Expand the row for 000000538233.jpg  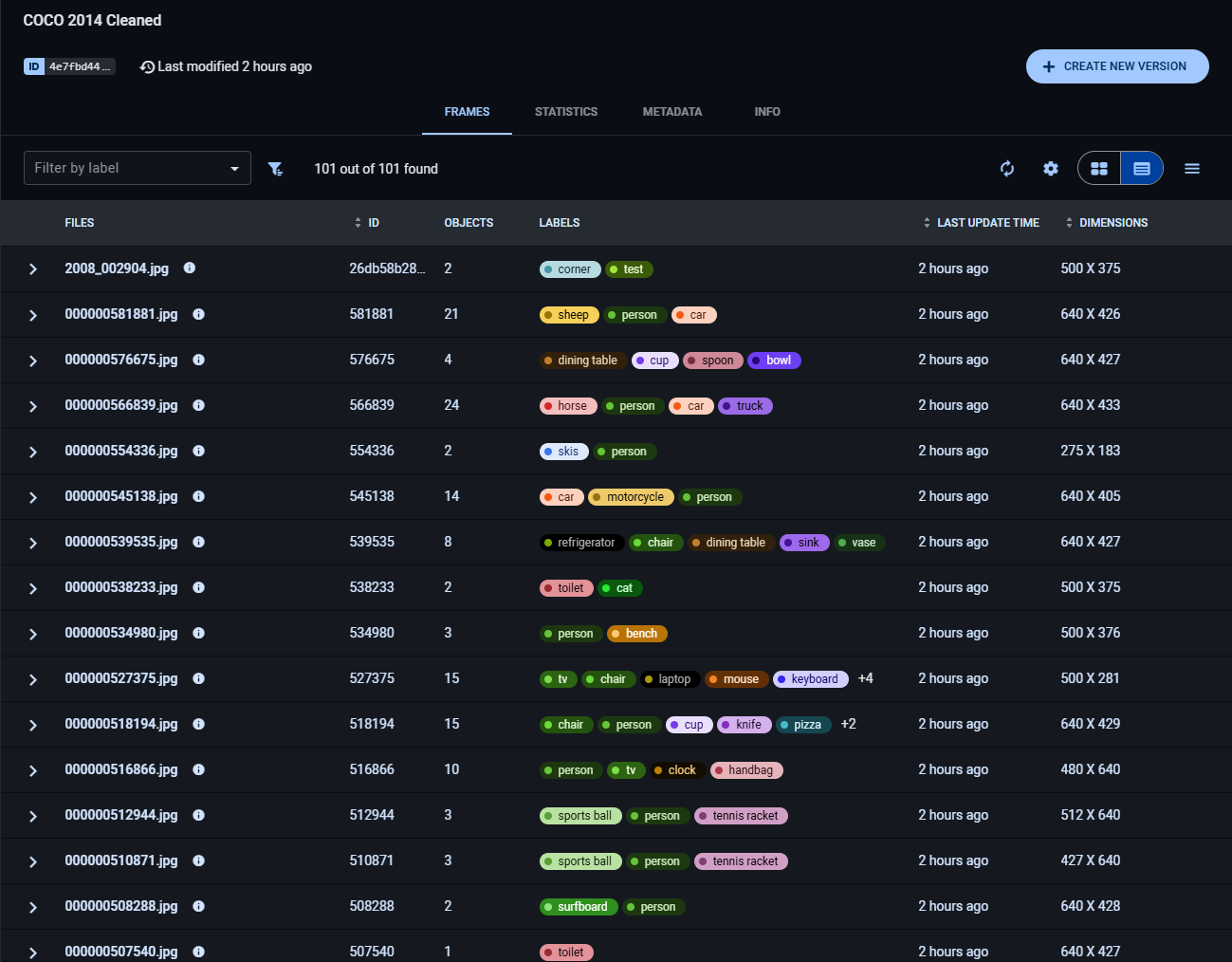(x=33, y=587)
